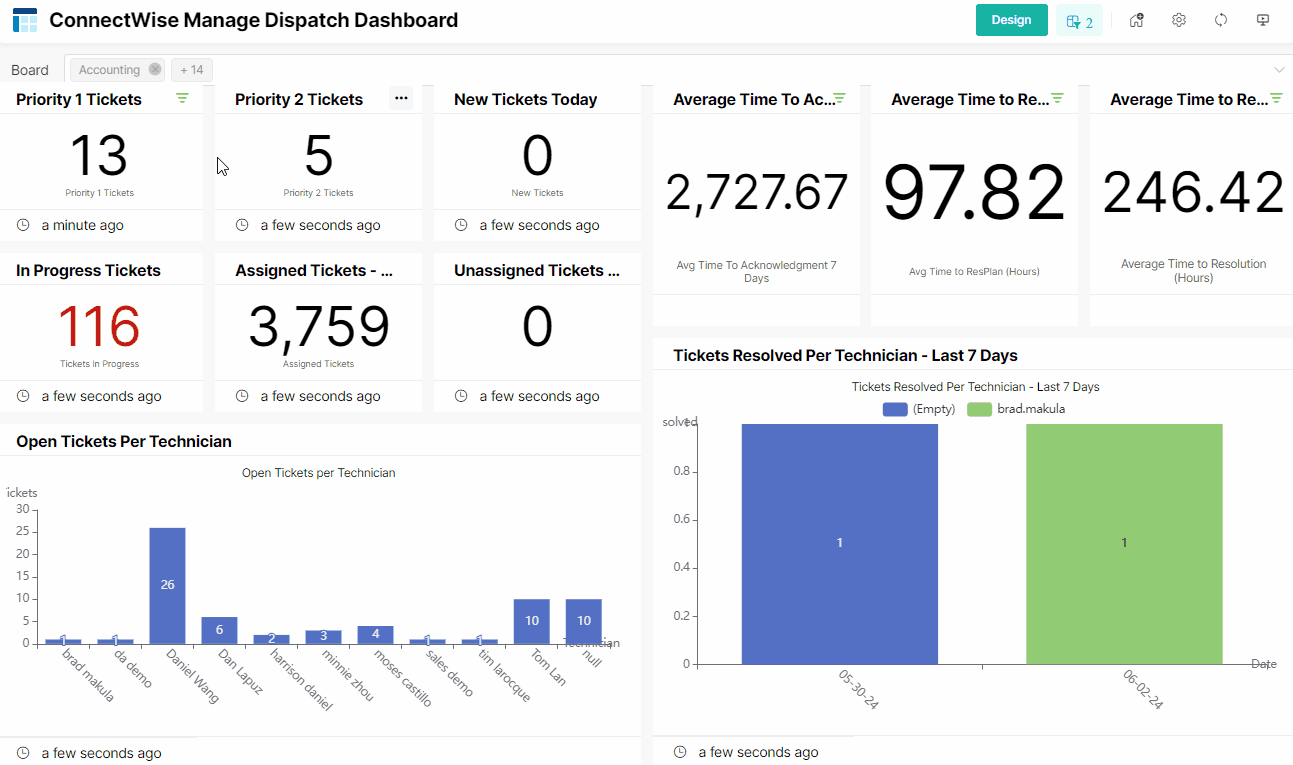Expand the +14 hidden filter tags
Image resolution: width=1293 pixels, height=765 pixels.
191,69
